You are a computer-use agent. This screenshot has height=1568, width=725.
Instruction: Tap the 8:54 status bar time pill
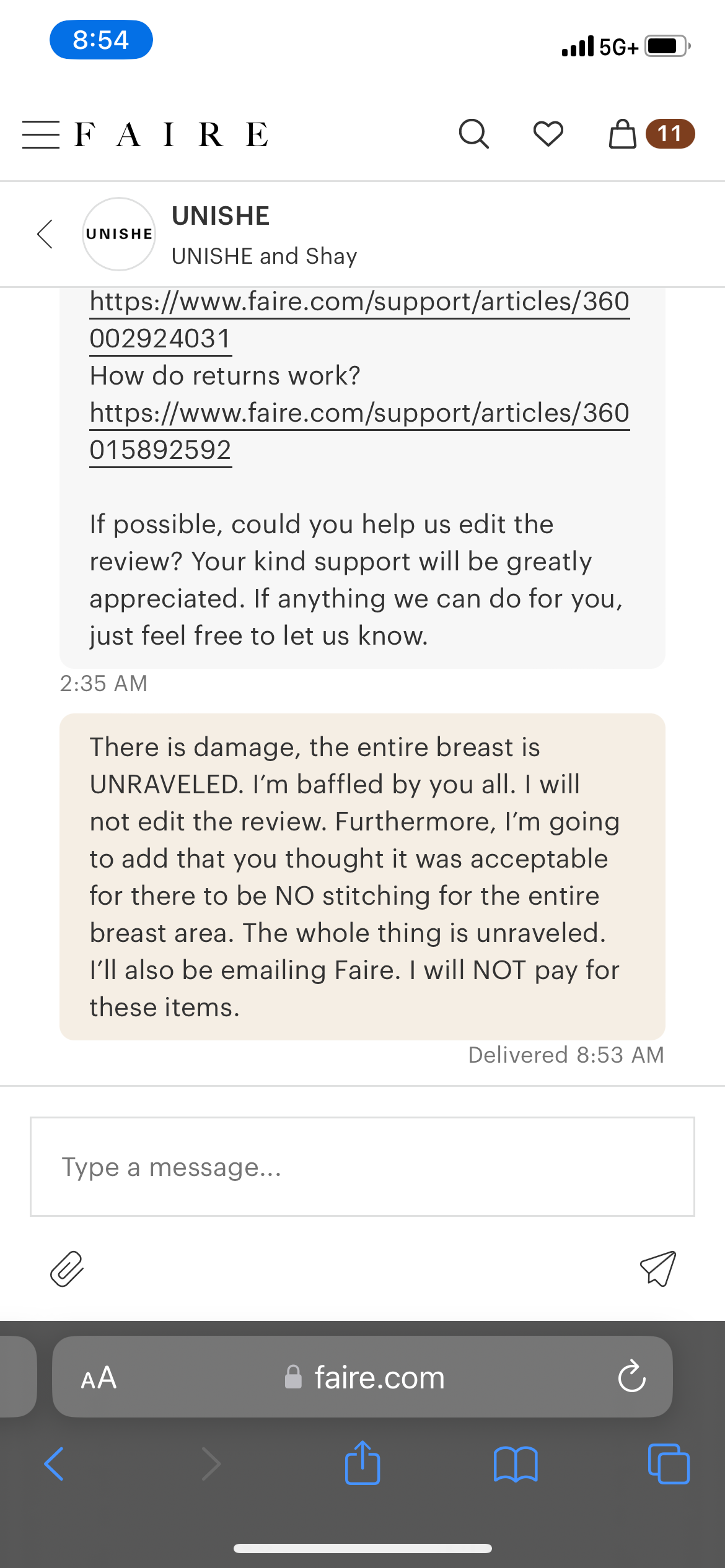click(x=101, y=40)
